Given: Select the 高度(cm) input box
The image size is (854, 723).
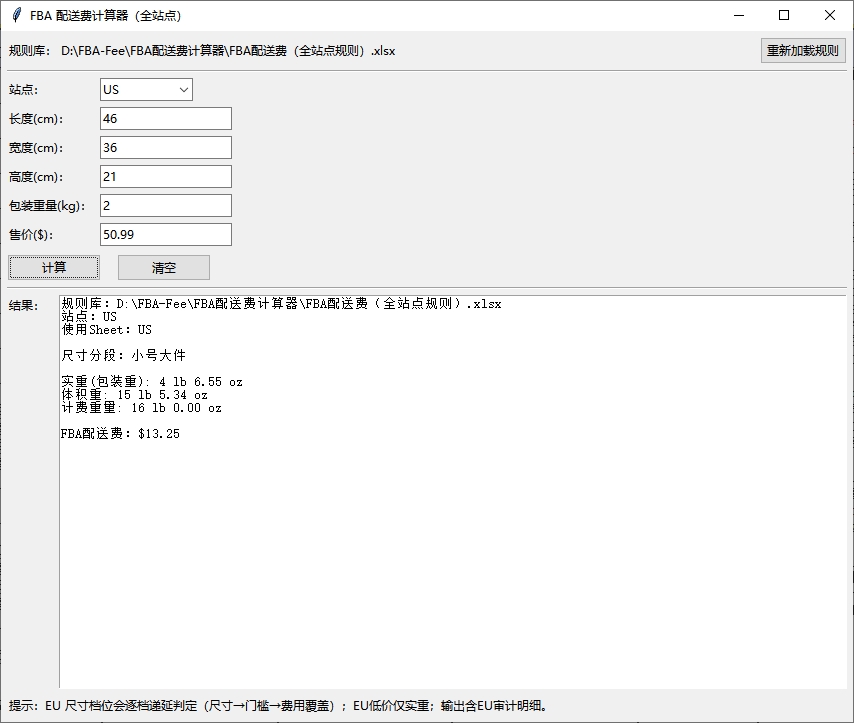Looking at the screenshot, I should click(x=166, y=177).
